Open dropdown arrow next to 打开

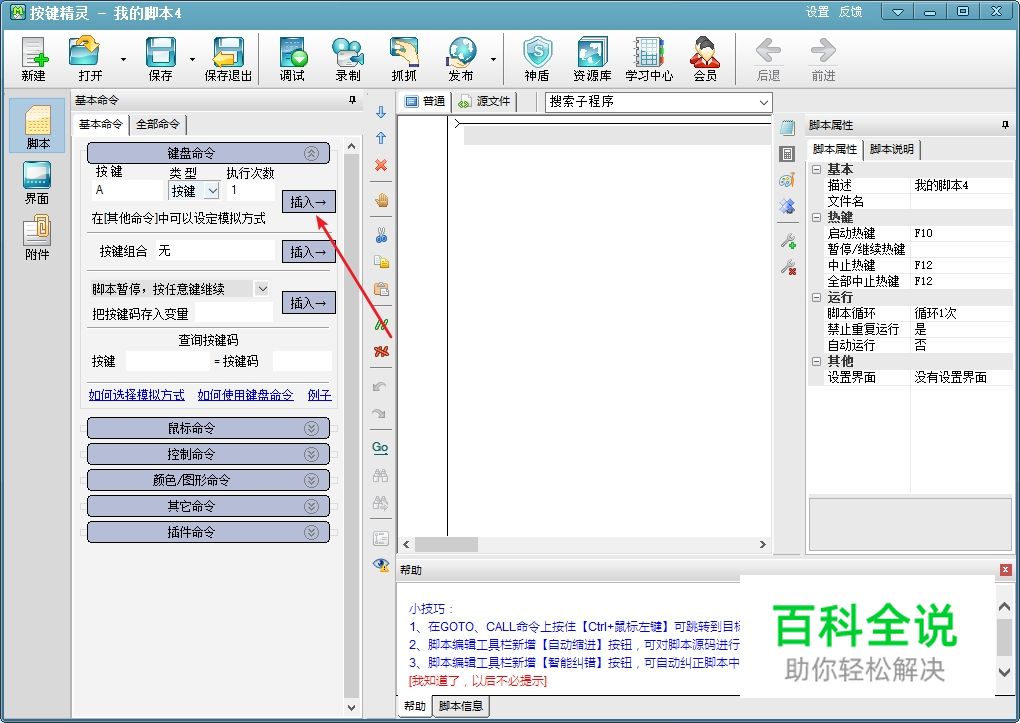pos(124,59)
